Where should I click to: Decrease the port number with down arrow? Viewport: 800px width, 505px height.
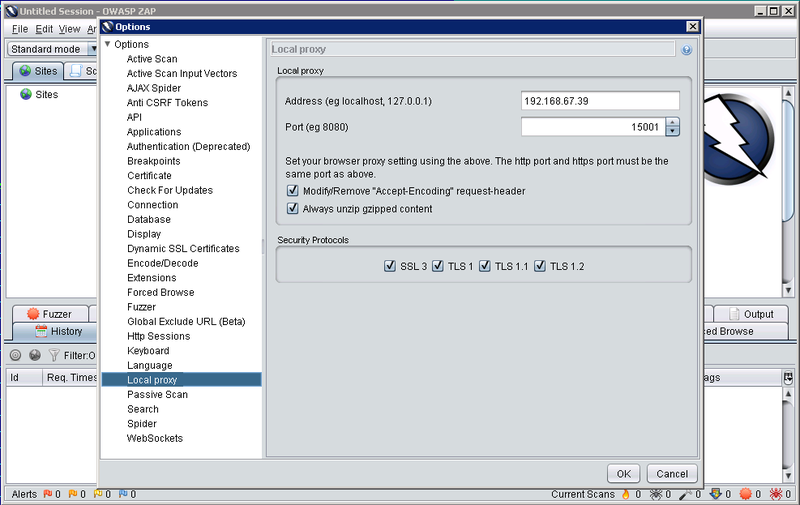coord(672,131)
